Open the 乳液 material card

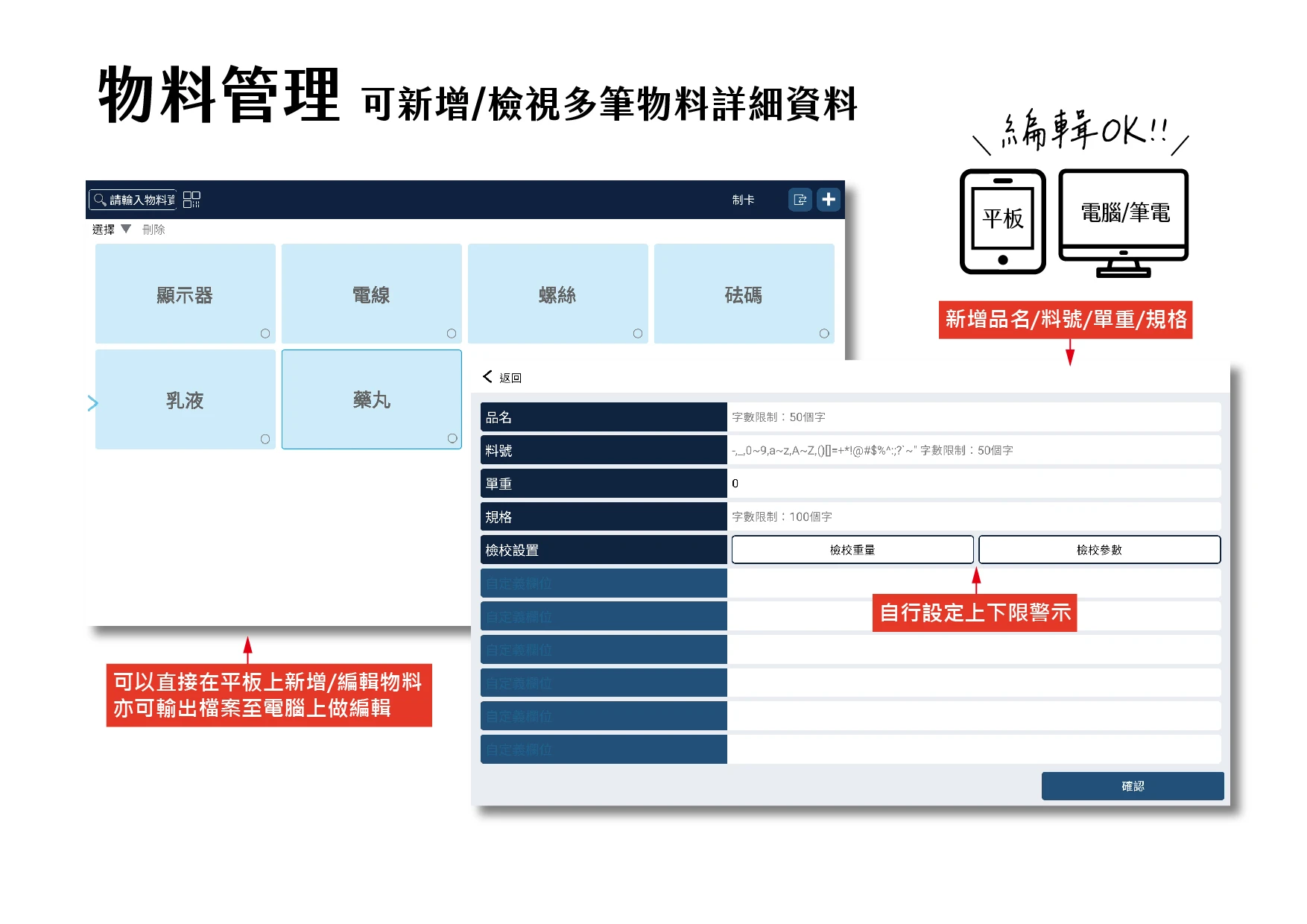[186, 399]
